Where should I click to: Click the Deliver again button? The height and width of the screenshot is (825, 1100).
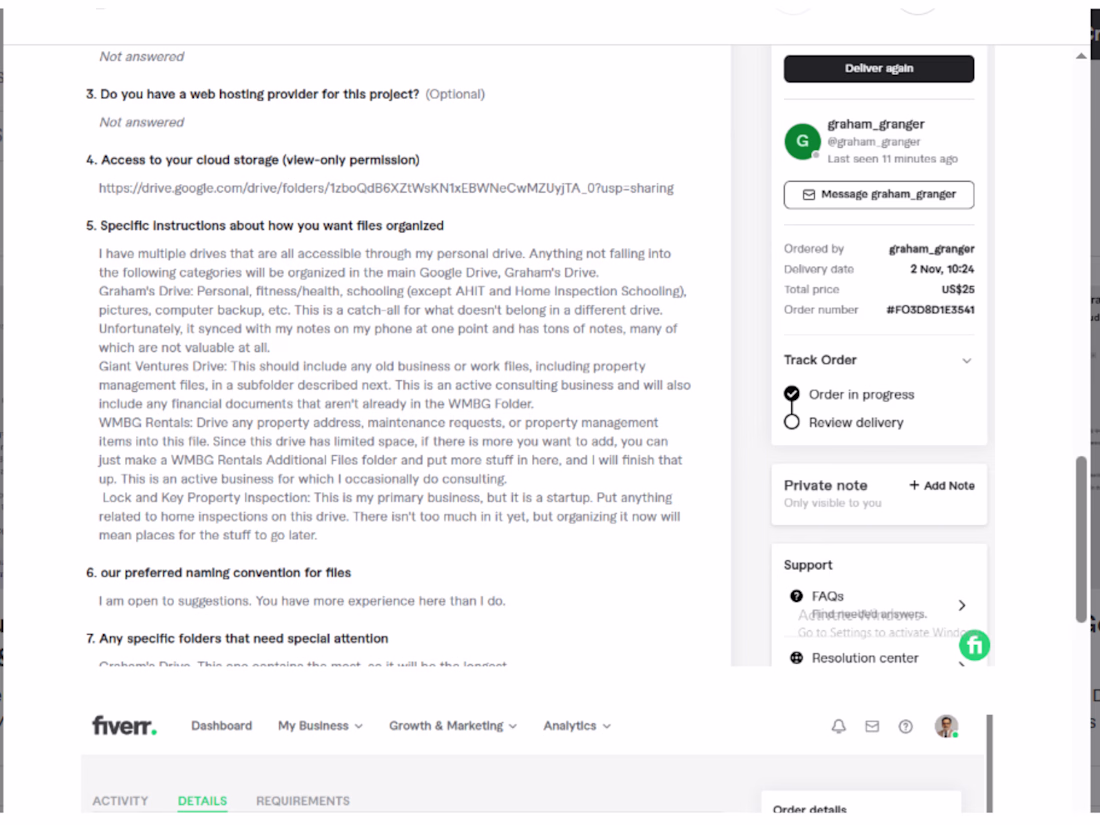click(878, 69)
